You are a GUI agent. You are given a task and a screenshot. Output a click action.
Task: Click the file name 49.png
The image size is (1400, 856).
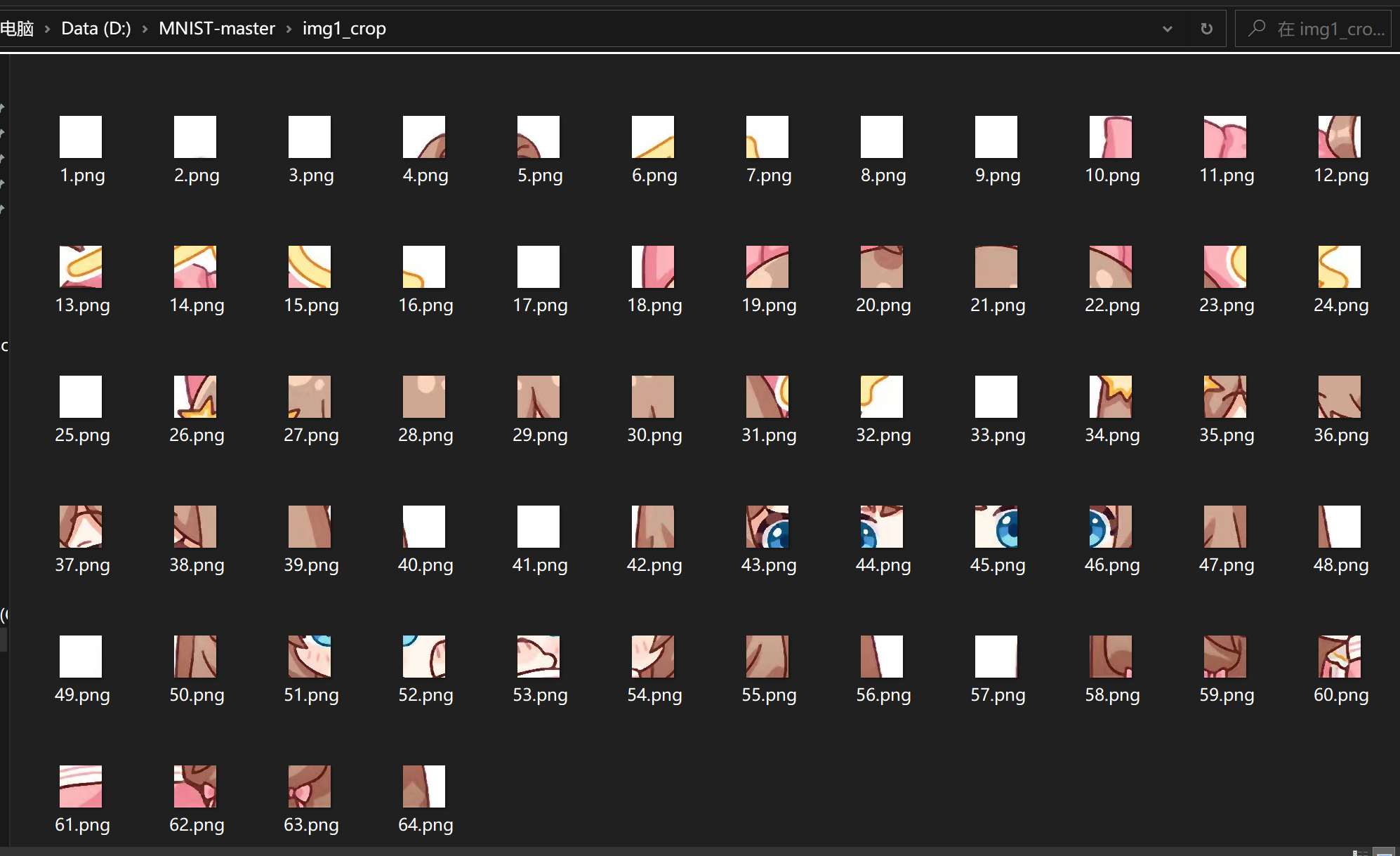click(82, 695)
